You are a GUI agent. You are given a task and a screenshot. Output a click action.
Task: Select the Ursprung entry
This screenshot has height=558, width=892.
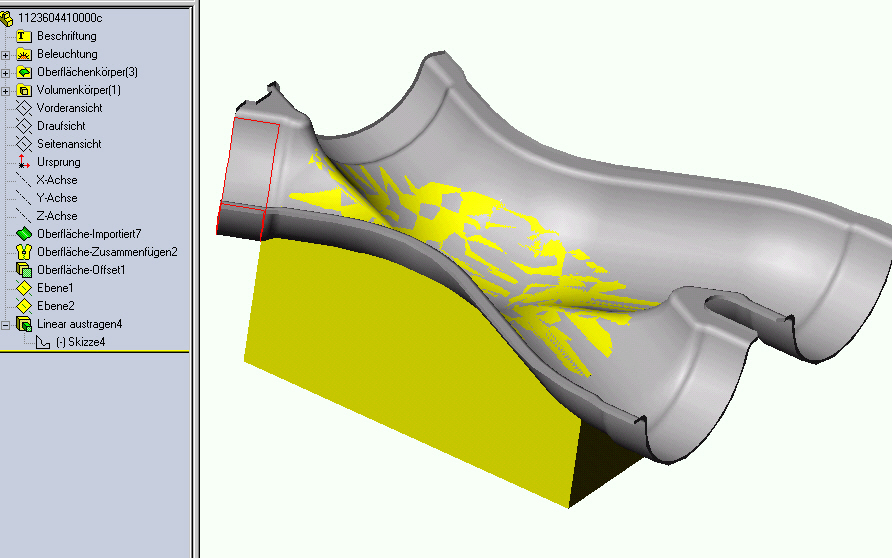[59, 162]
